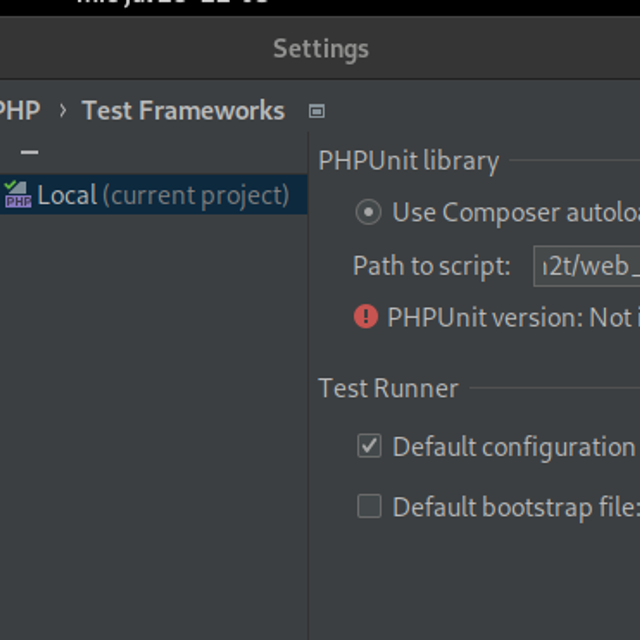Click the PHPUnit version status text
The height and width of the screenshot is (640, 640).
point(513,318)
